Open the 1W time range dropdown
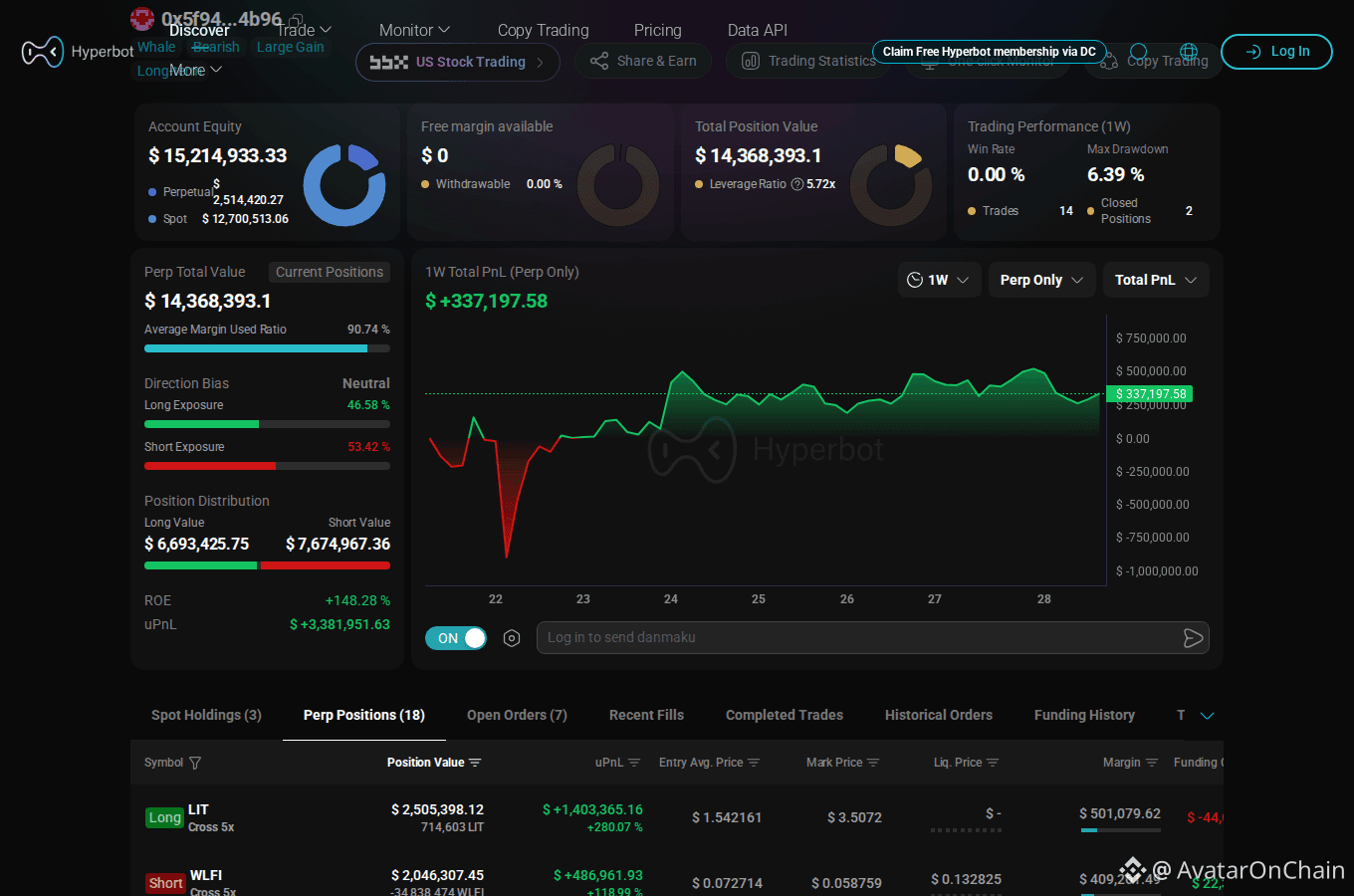Viewport: 1354px width, 896px height. 939,280
